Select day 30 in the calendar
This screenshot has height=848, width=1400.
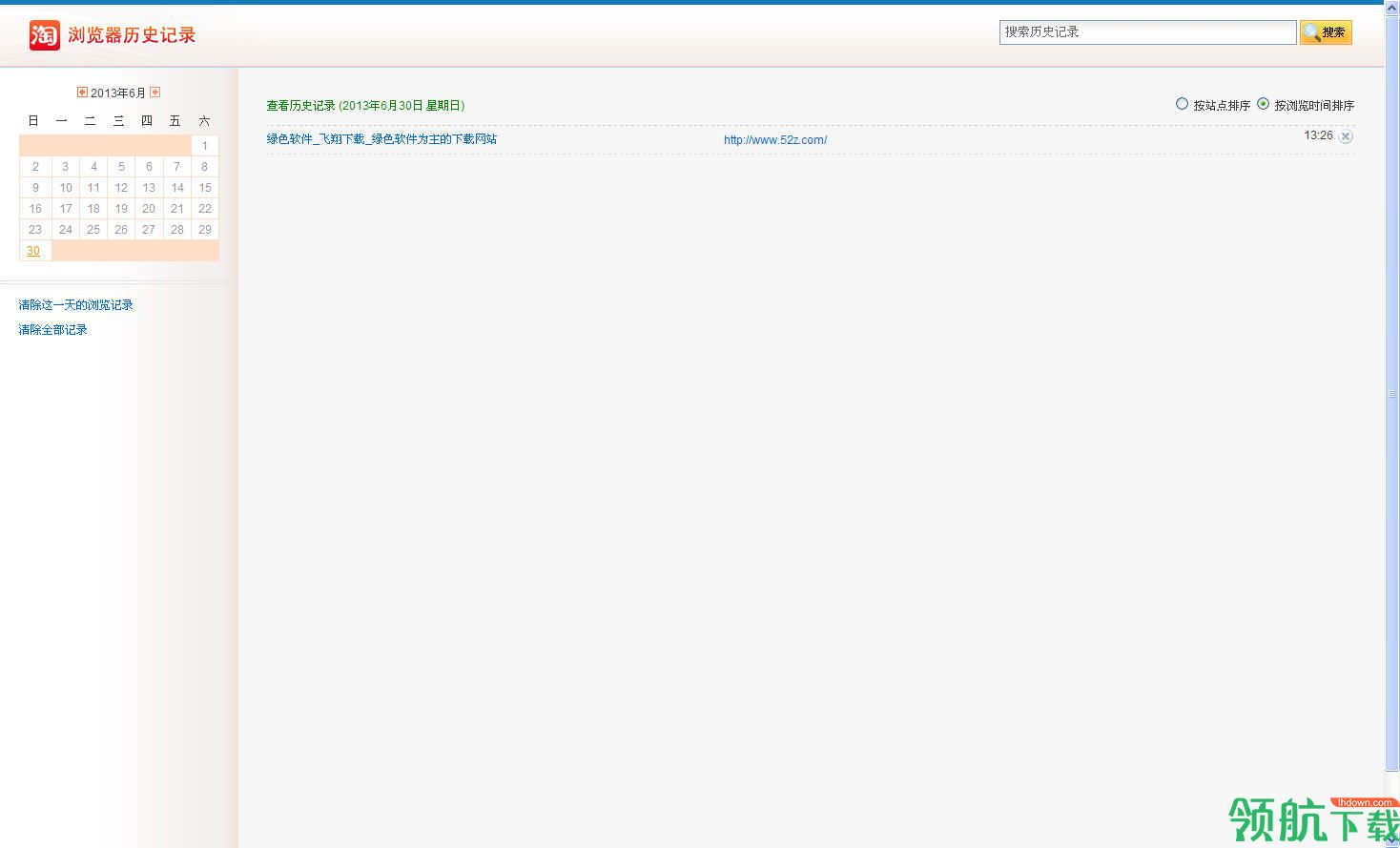tap(33, 251)
